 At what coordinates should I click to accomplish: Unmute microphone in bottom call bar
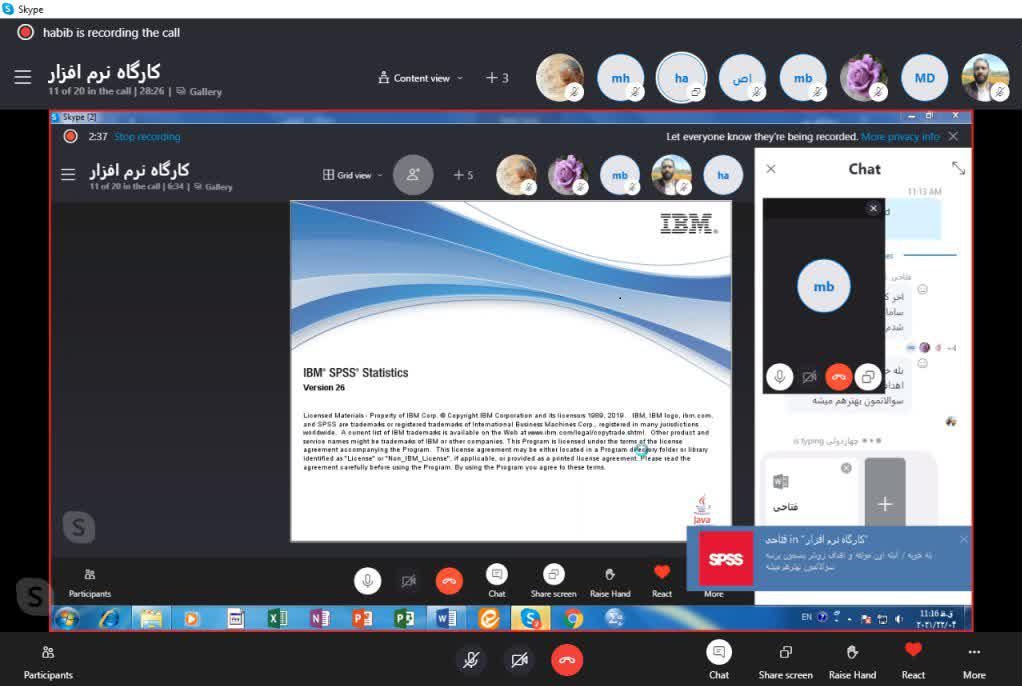[x=471, y=660]
